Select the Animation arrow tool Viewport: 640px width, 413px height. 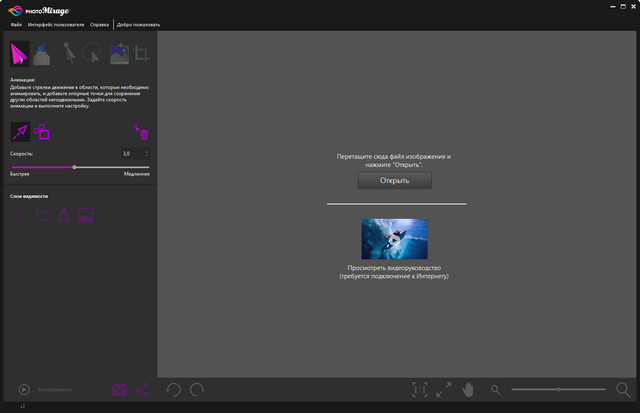coord(21,54)
